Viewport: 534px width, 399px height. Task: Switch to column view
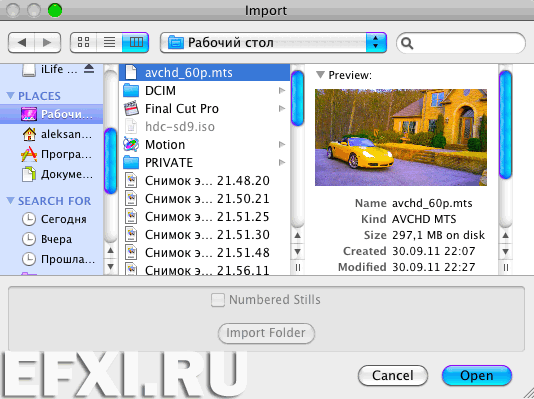pos(136,43)
